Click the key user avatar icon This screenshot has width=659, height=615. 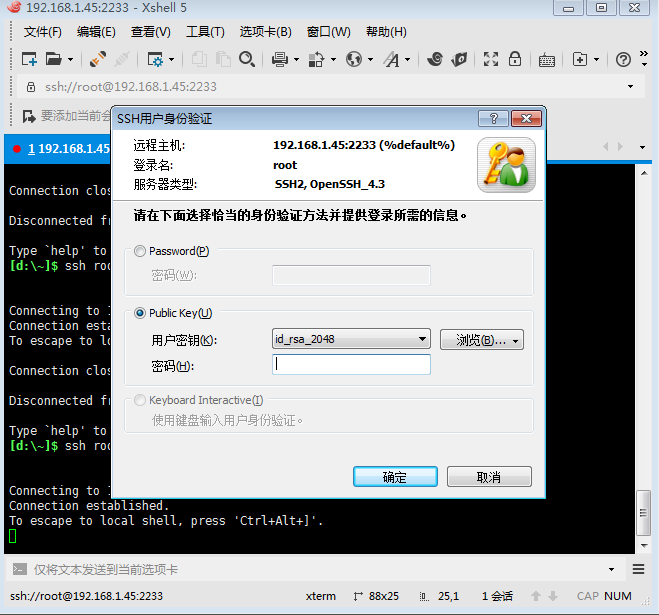pyautogui.click(x=506, y=165)
